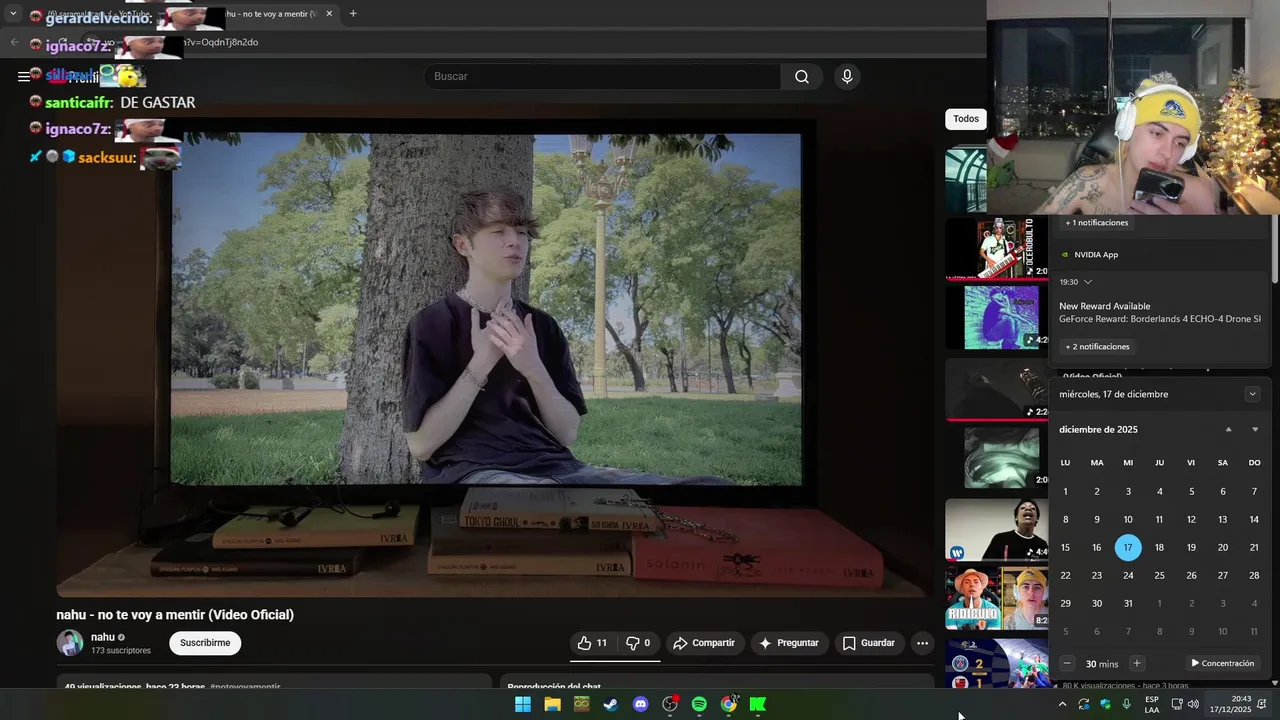Share the video via Compartir

pos(703,643)
